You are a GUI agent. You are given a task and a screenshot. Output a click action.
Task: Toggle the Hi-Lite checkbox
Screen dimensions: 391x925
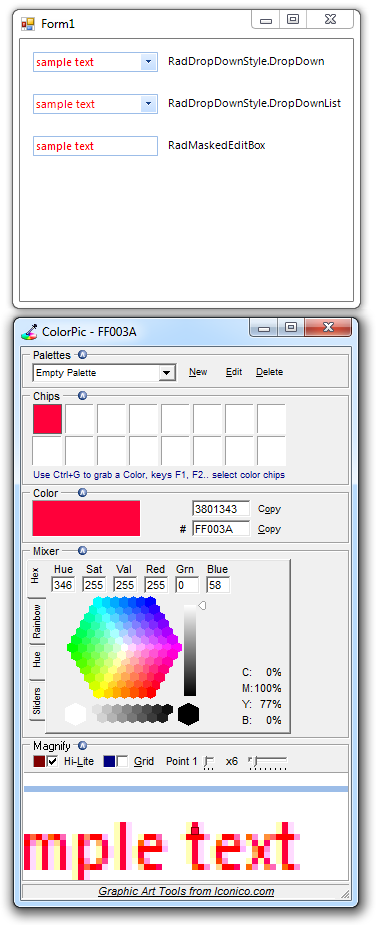52,762
